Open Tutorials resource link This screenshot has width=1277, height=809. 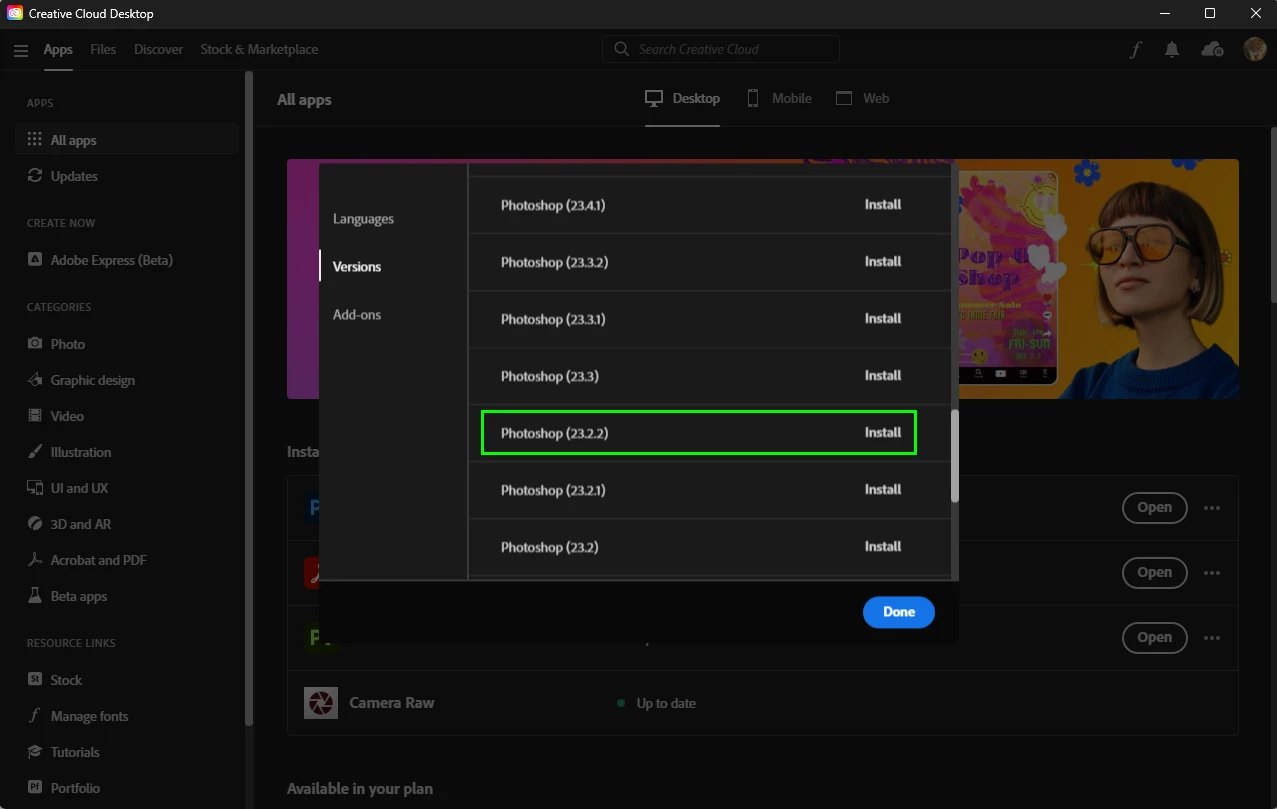pyautogui.click(x=63, y=752)
